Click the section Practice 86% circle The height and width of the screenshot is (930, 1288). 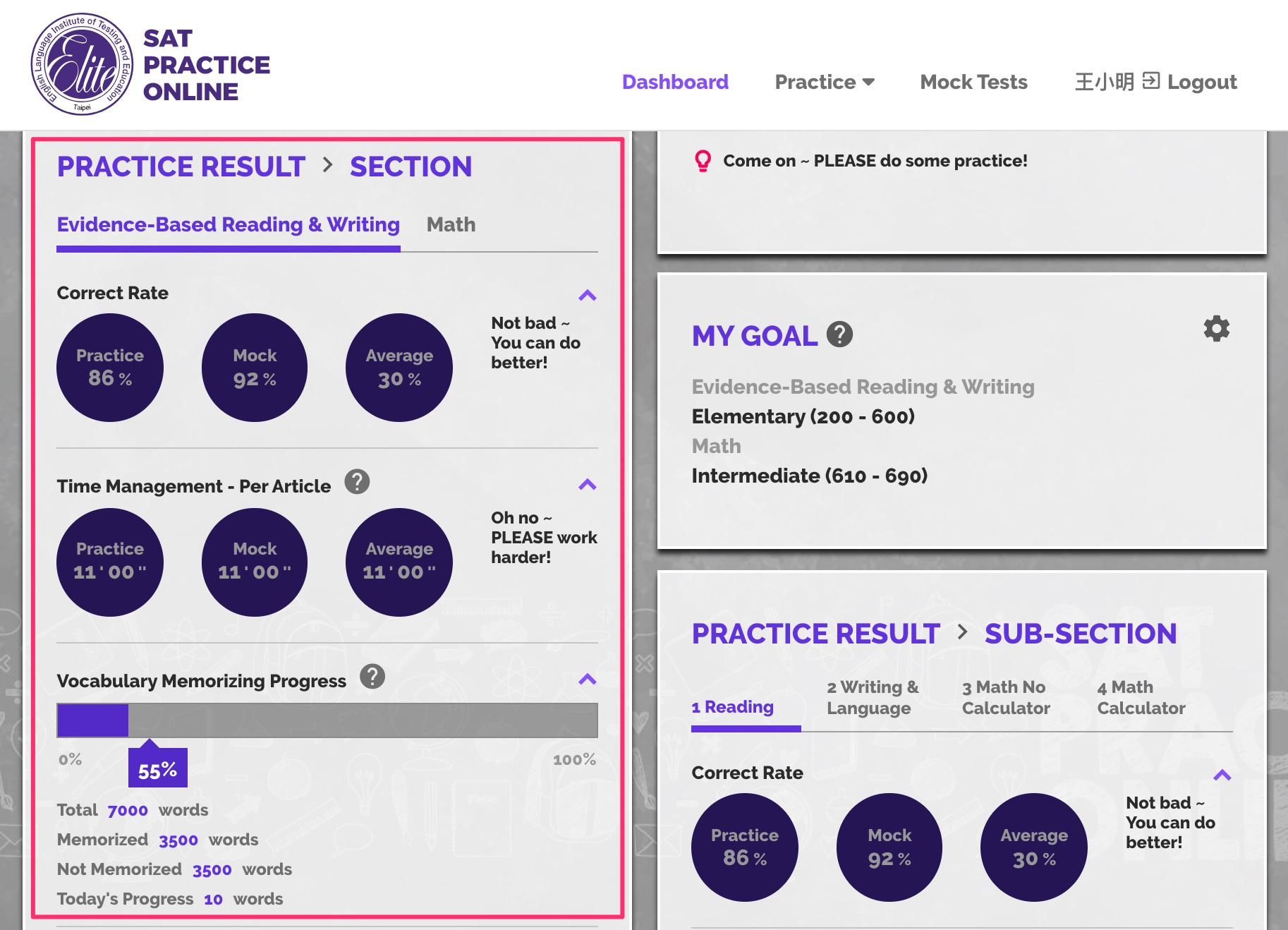(x=110, y=368)
